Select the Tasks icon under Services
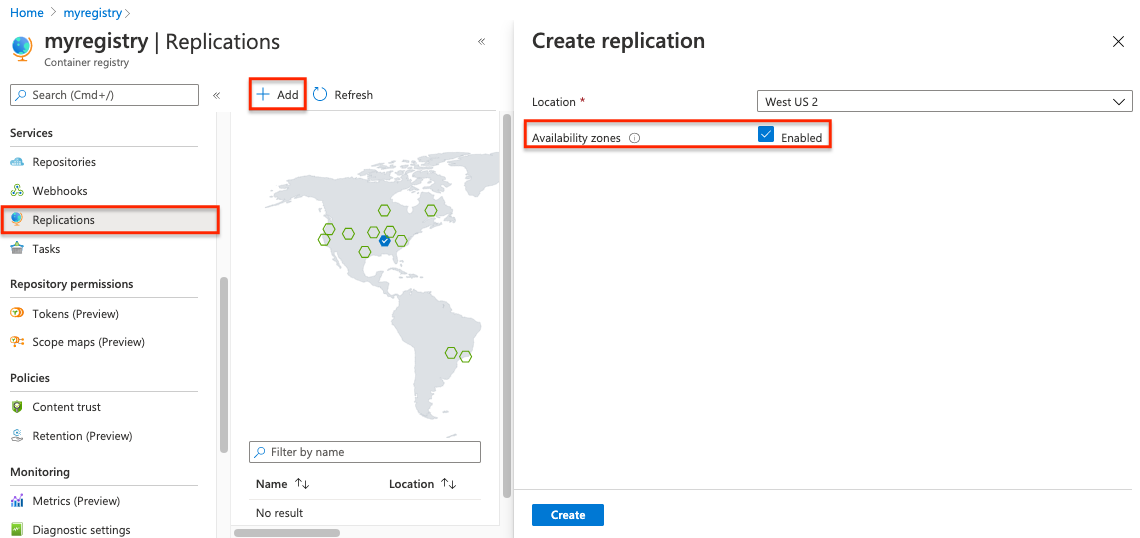 17,249
